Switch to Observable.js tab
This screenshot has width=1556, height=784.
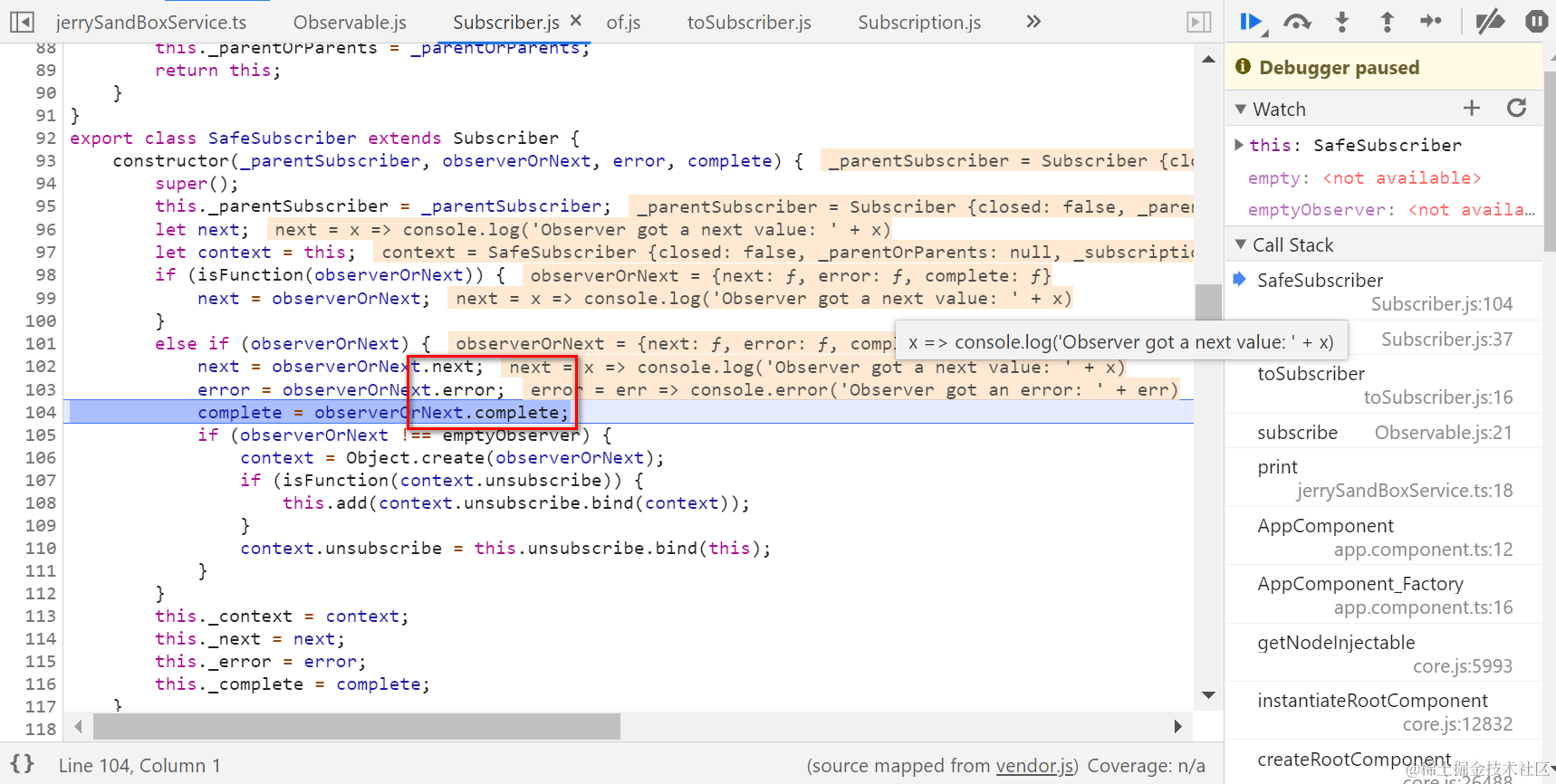point(350,22)
